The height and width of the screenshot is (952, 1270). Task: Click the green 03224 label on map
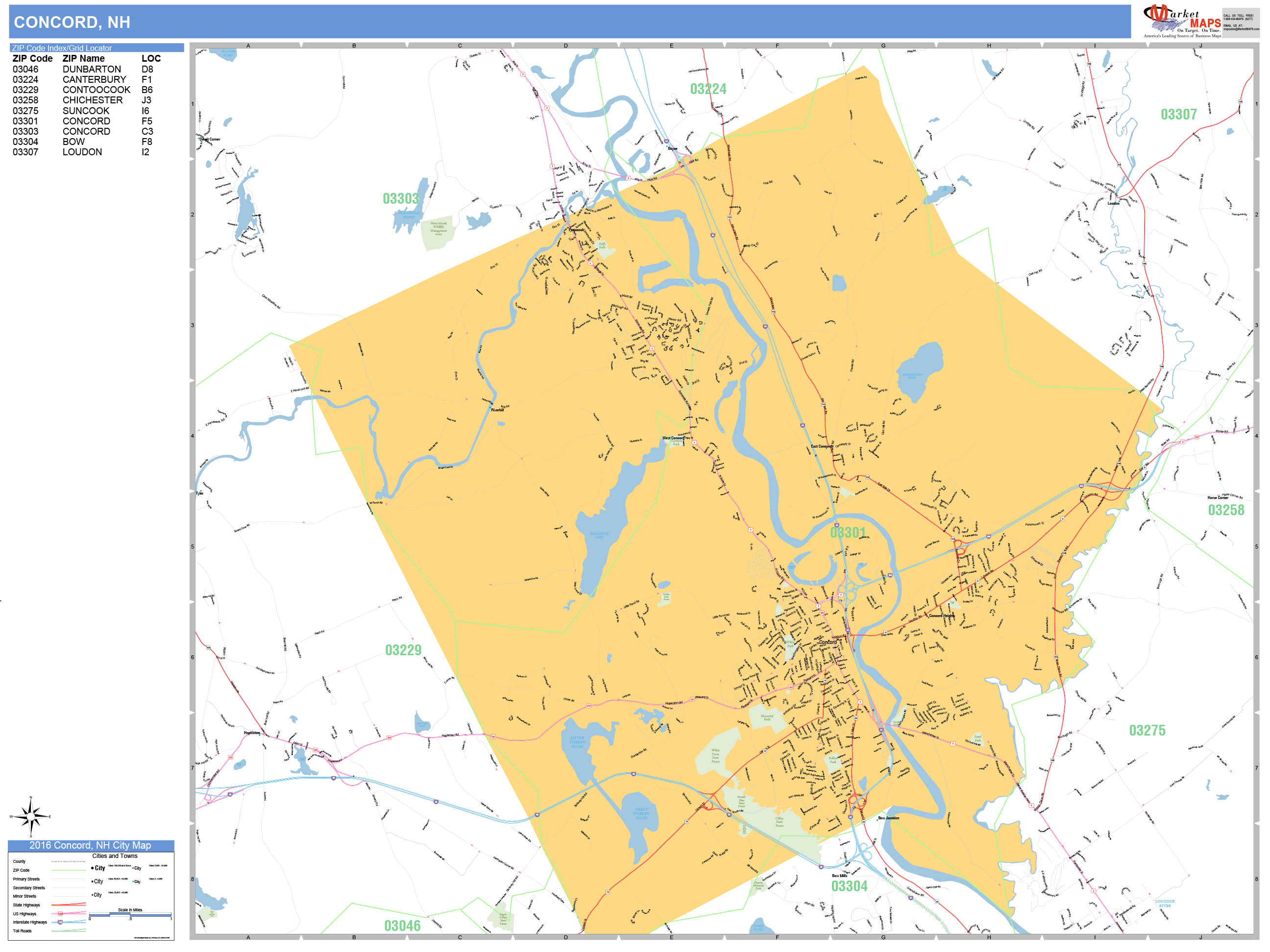click(x=708, y=89)
